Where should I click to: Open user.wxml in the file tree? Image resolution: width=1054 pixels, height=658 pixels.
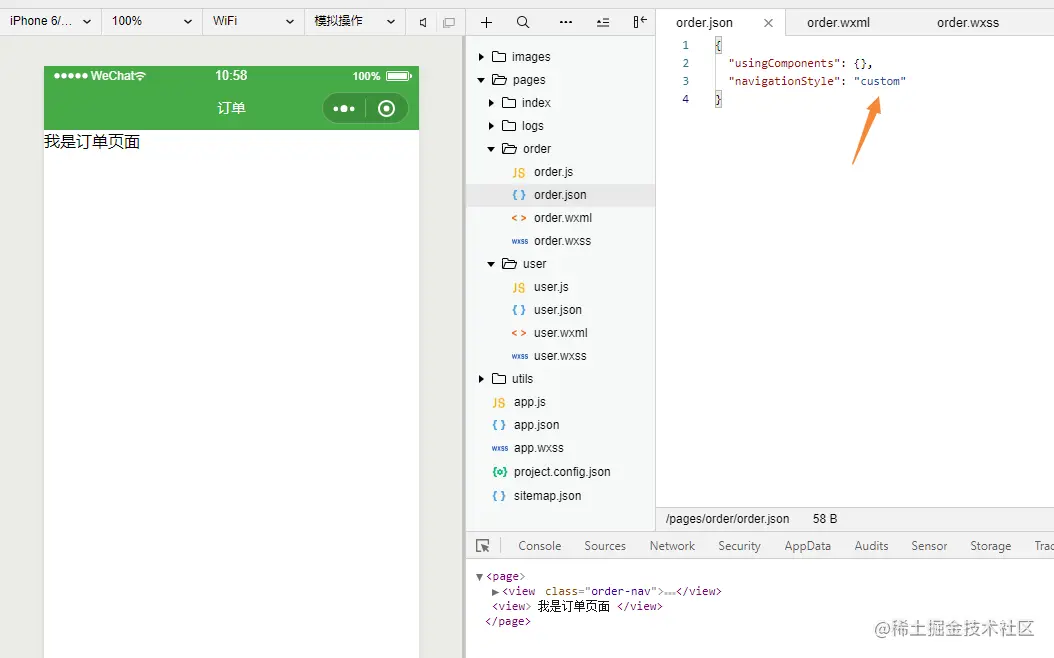click(560, 333)
